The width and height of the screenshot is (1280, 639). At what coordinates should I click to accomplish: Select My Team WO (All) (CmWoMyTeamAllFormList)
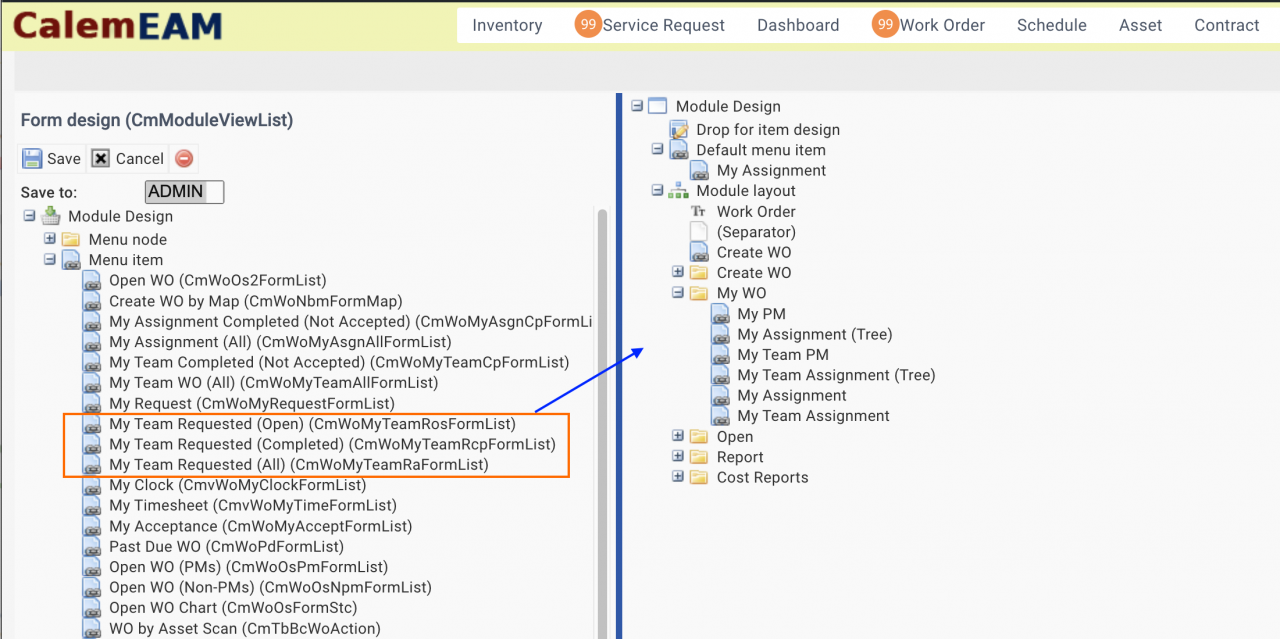click(x=274, y=383)
